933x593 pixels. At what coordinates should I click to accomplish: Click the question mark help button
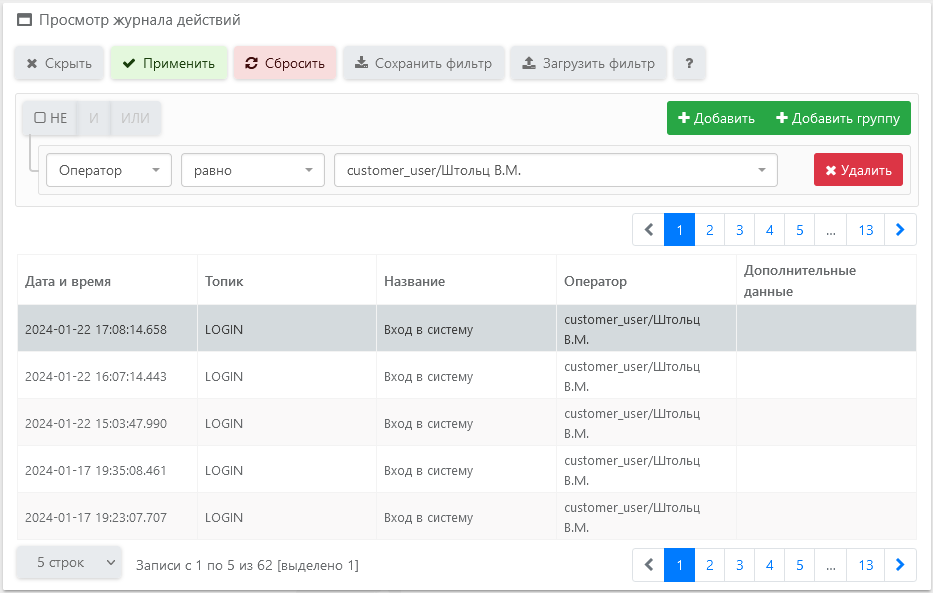click(x=689, y=63)
